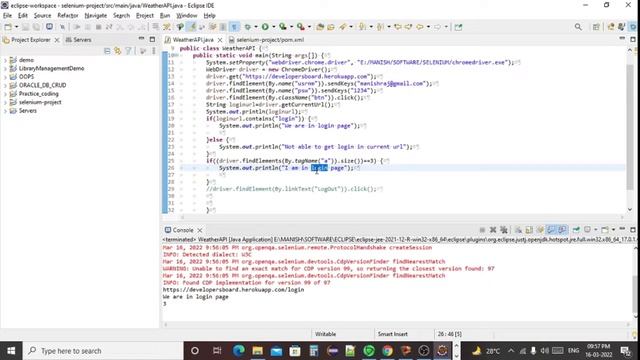Click Remove Launch X icon in Console
Screen dimensions: 640x360
click(493, 230)
